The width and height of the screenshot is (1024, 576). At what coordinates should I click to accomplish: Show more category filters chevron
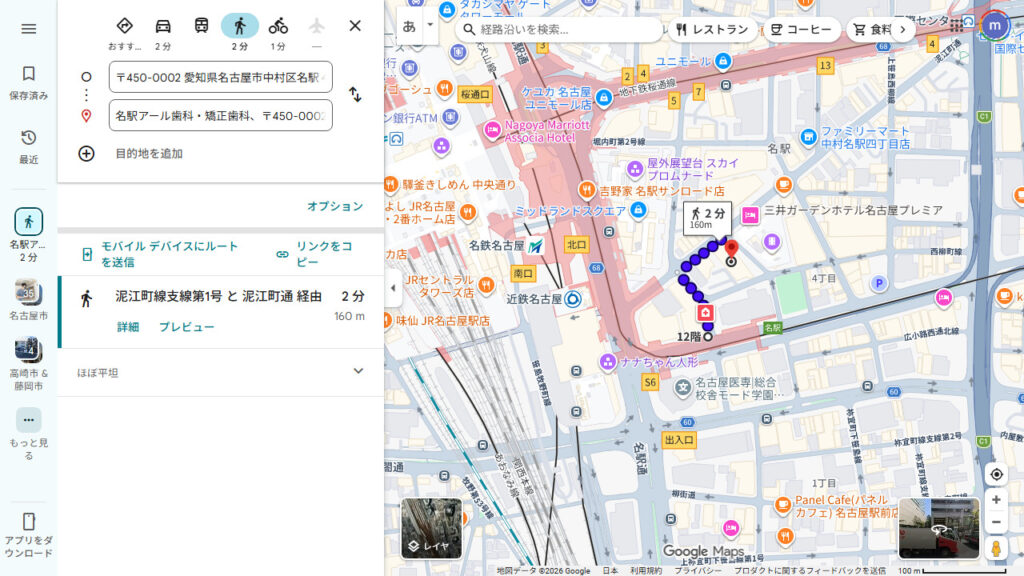pos(903,30)
